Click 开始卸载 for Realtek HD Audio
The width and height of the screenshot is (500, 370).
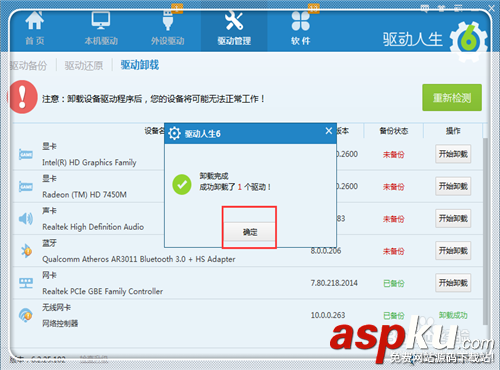tap(453, 218)
